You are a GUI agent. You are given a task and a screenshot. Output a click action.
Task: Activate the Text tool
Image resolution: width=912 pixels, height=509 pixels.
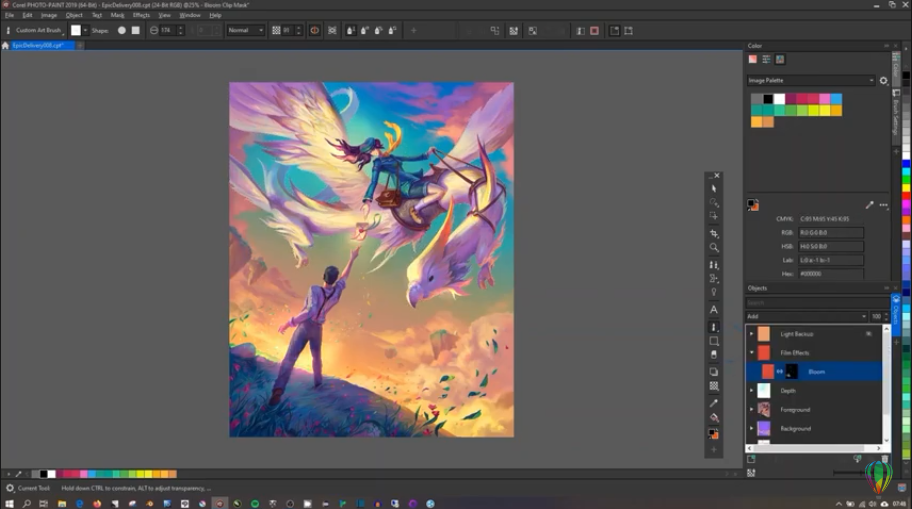point(713,310)
